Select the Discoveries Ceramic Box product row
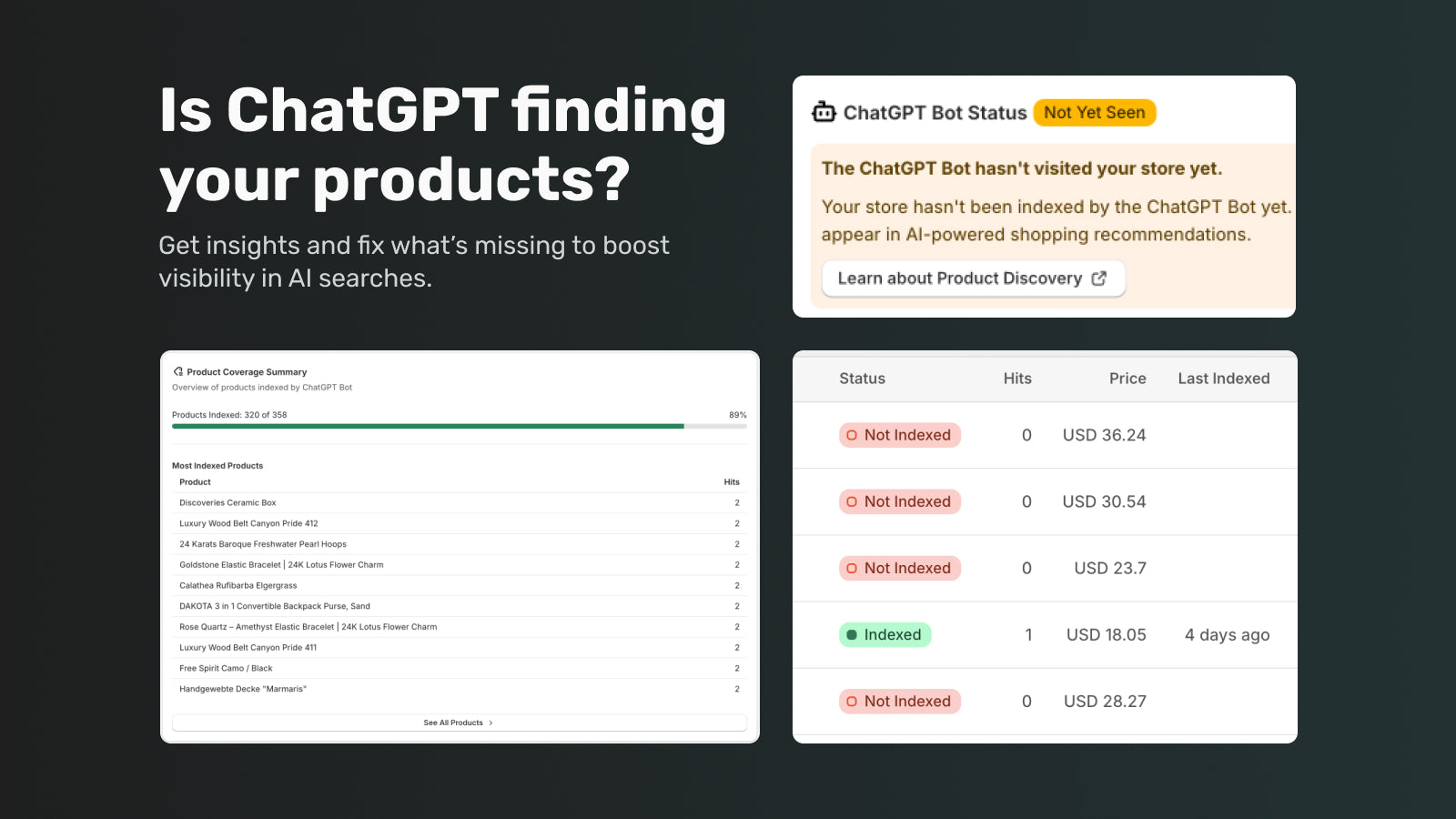The width and height of the screenshot is (1456, 819). point(460,502)
